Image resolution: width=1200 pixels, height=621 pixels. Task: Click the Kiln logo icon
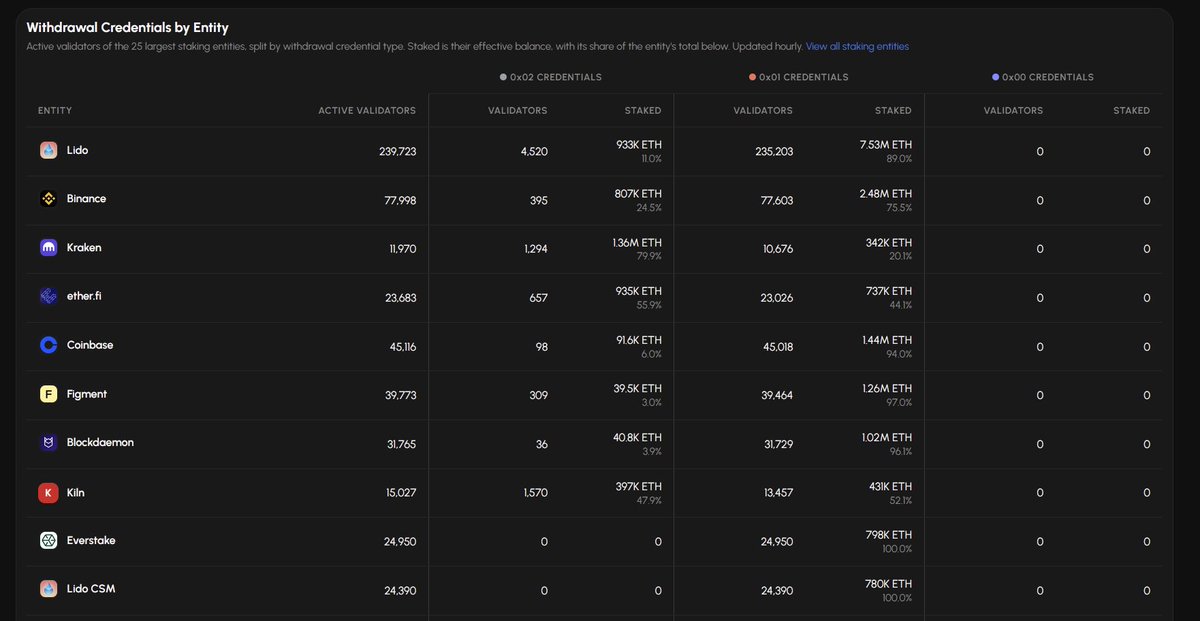click(x=48, y=492)
